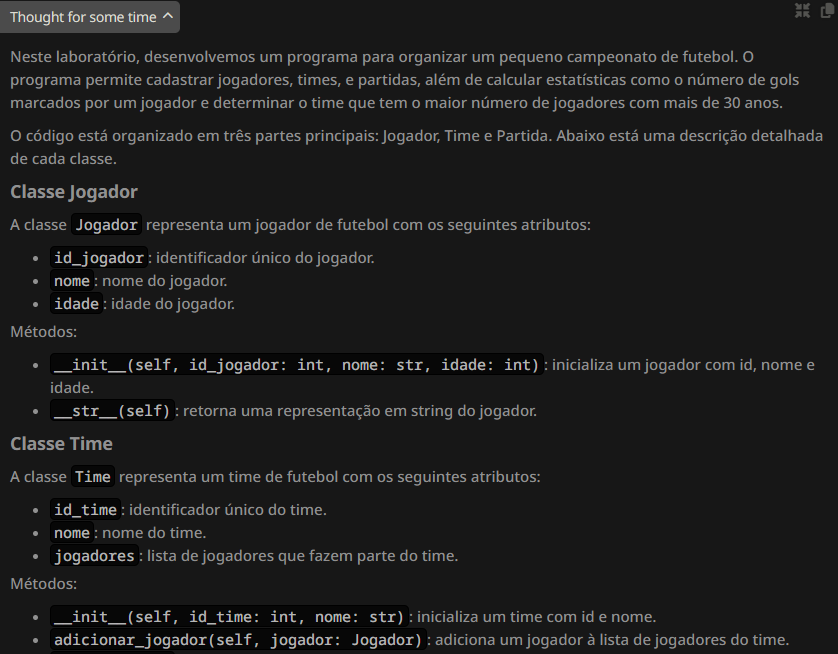The image size is (838, 654).
Task: Click text "retorna uma representação em string do jogador."
Action: pos(360,411)
